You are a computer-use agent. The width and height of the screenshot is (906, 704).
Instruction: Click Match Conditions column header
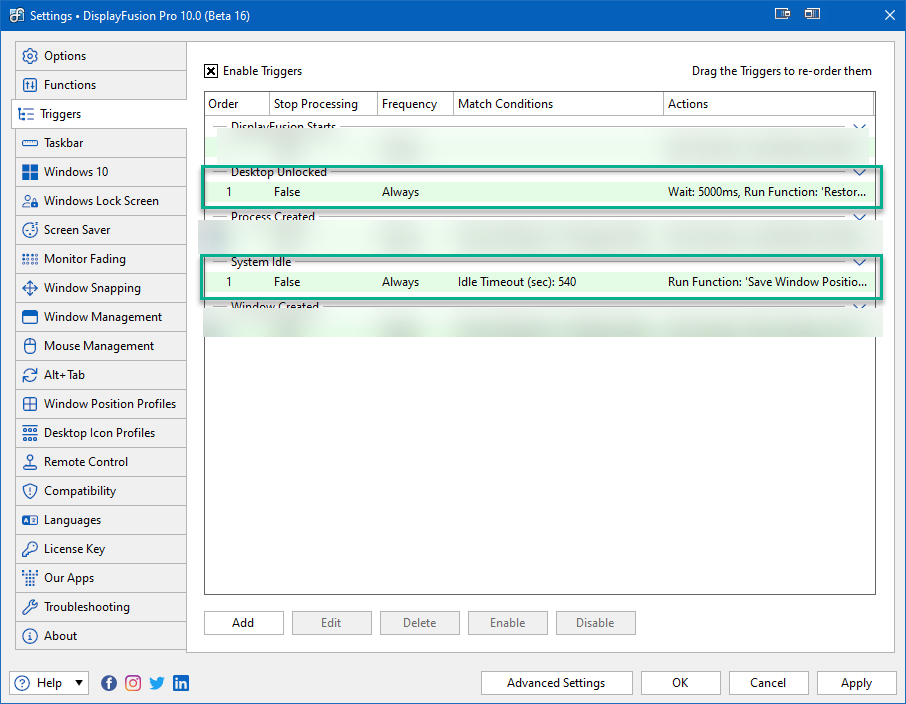[x=558, y=104]
